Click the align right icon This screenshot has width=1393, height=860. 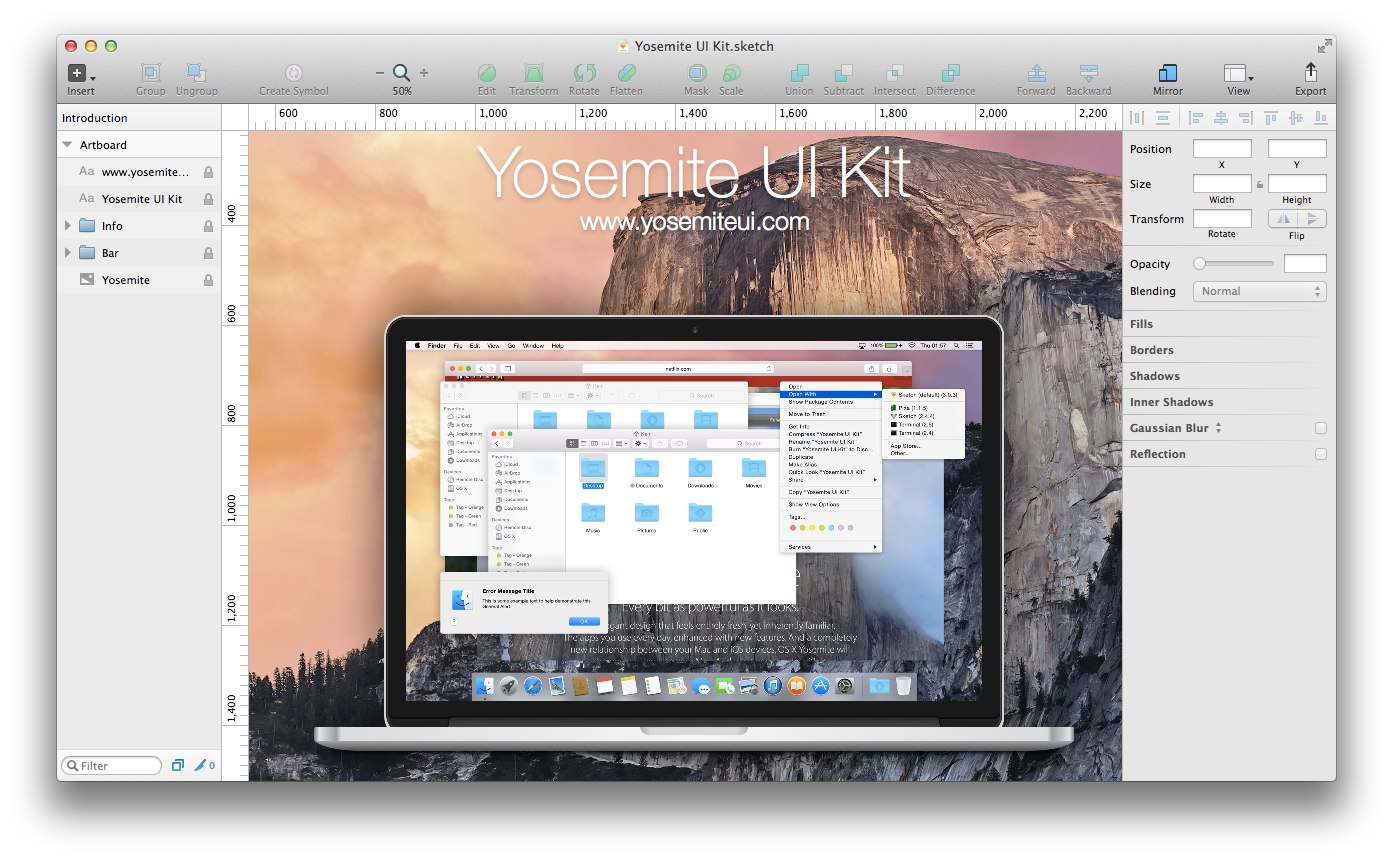pos(1245,118)
